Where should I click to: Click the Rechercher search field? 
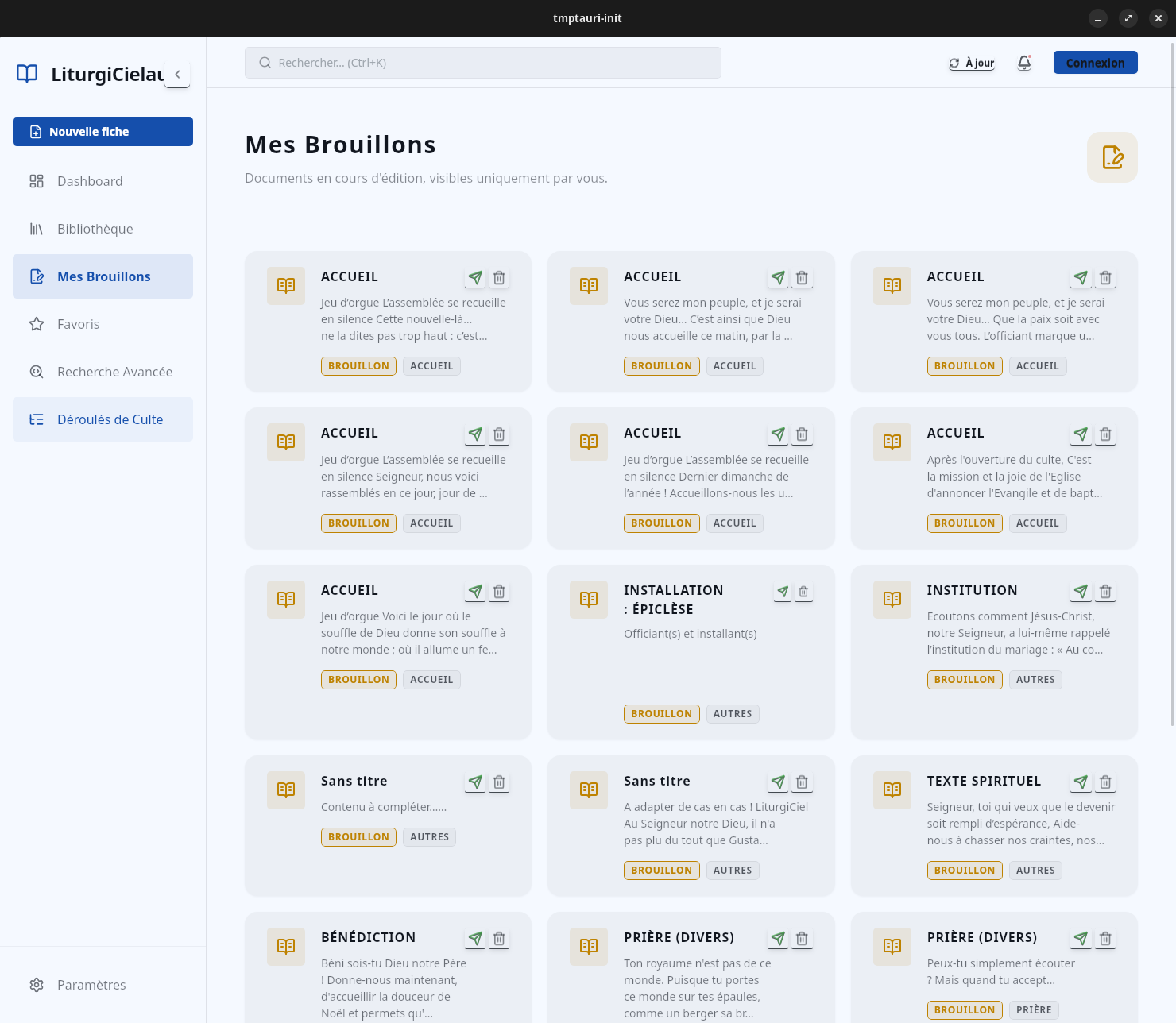tap(482, 63)
